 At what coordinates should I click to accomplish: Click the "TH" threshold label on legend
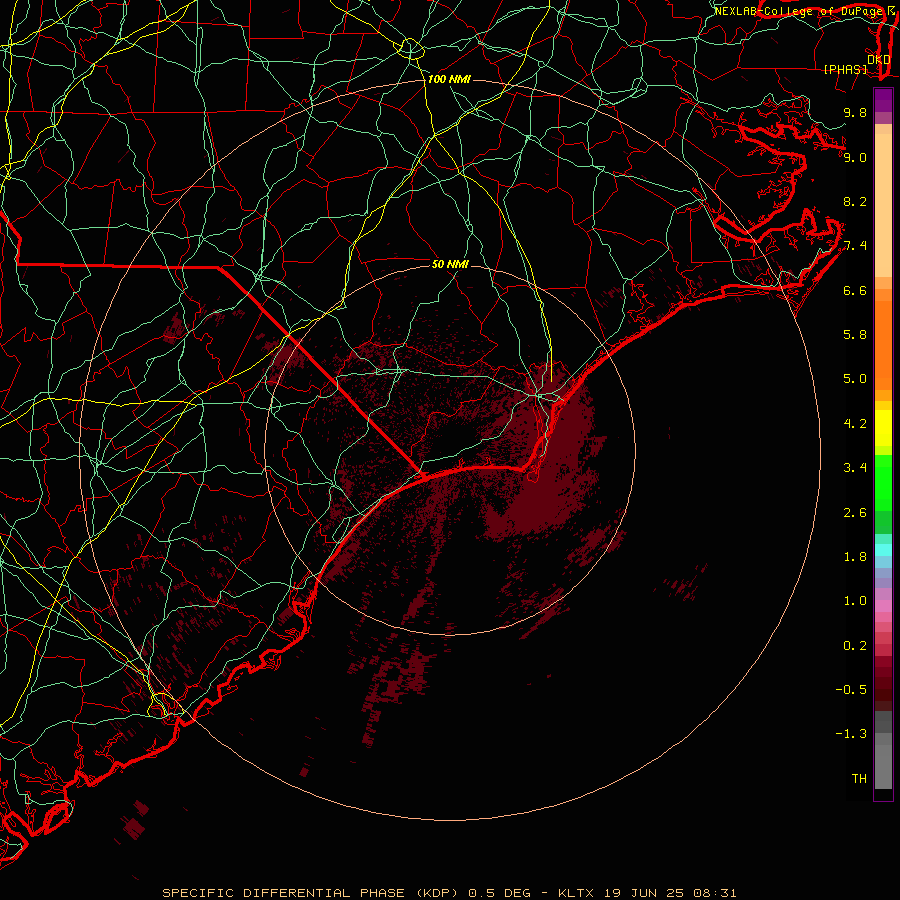tap(859, 779)
